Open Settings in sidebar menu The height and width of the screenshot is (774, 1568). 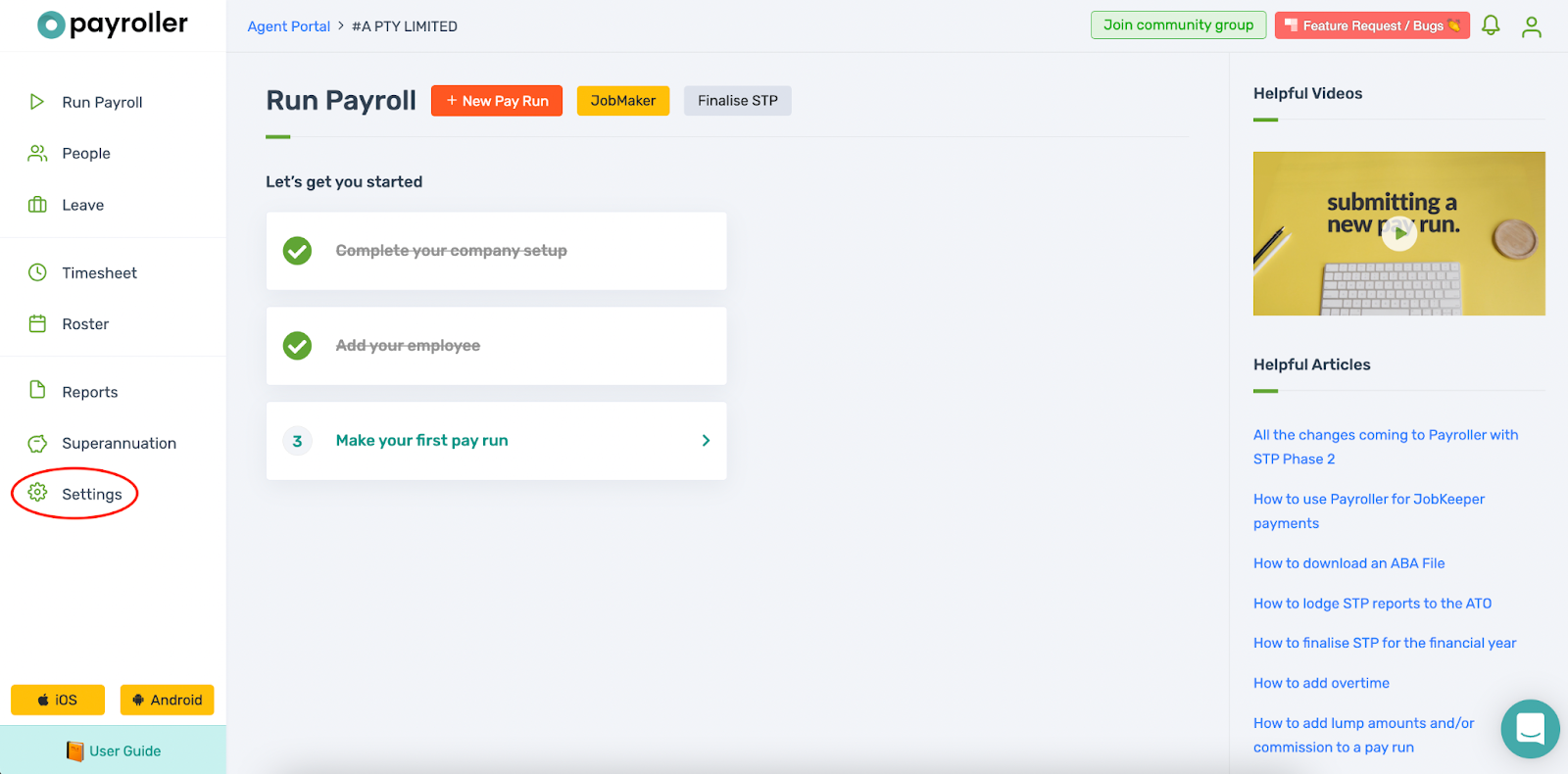92,494
